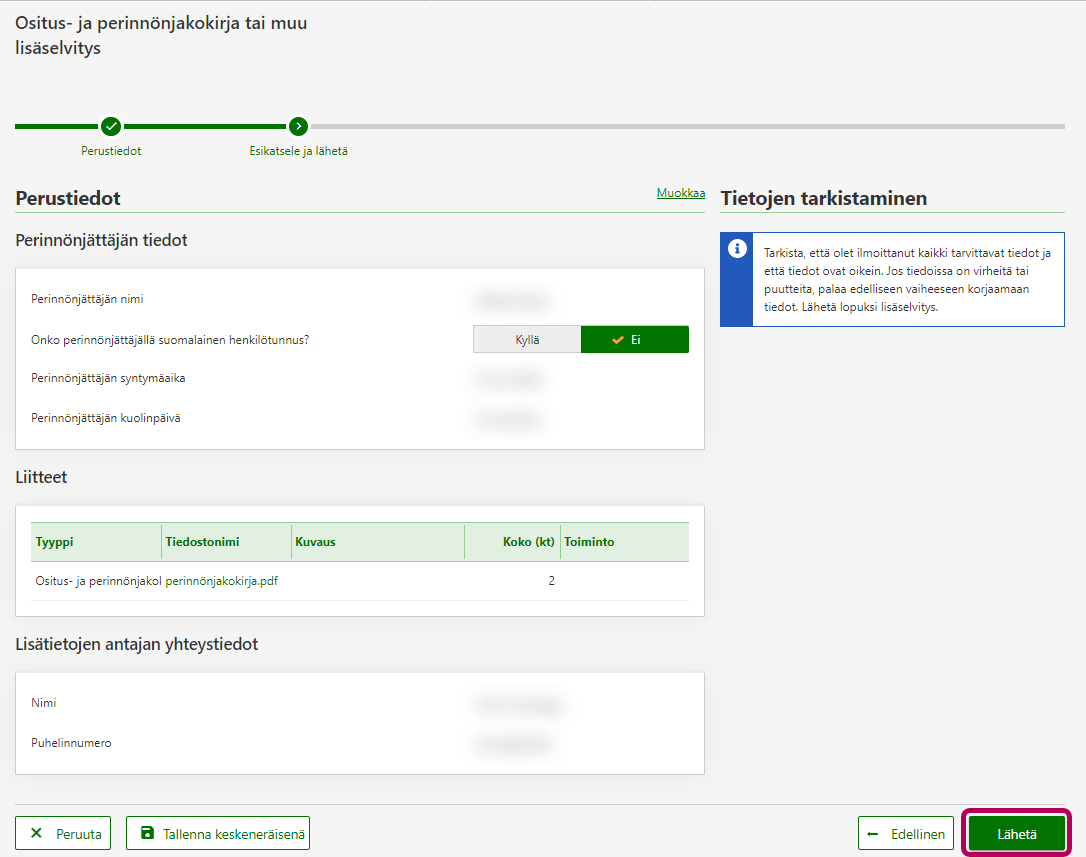Click the Perustiedot step label
This screenshot has height=857, width=1086.
111,151
